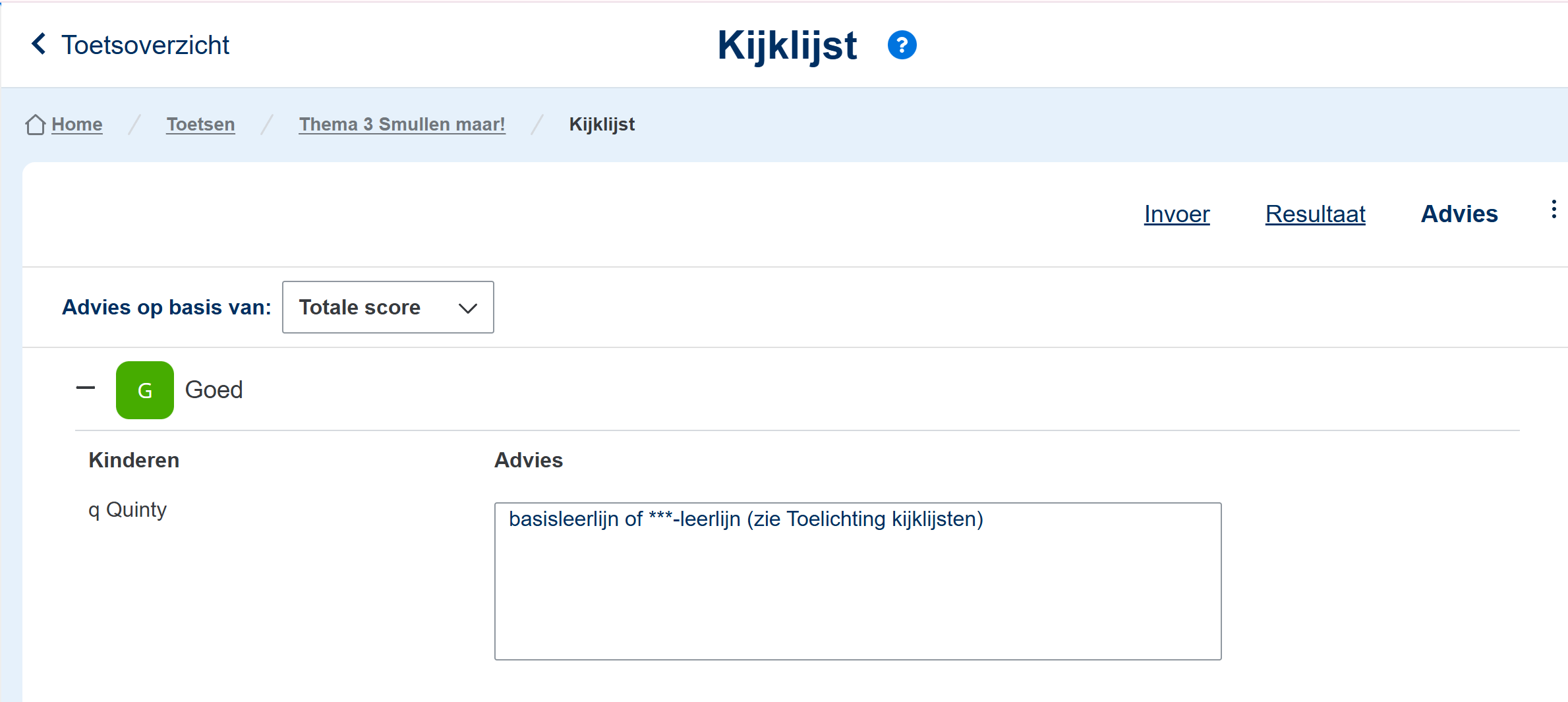Image resolution: width=1568 pixels, height=702 pixels.
Task: Click the house icon in breadcrumbs
Action: [x=35, y=125]
